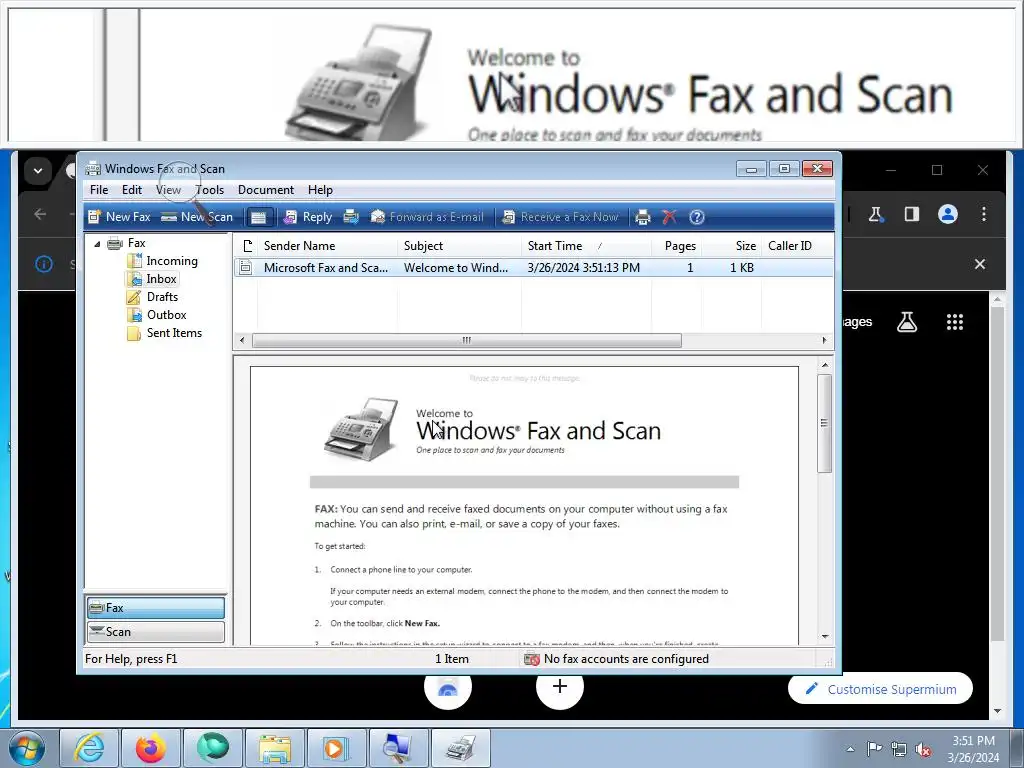Toggle the browser side panel icon
The image size is (1024, 768).
point(912,214)
